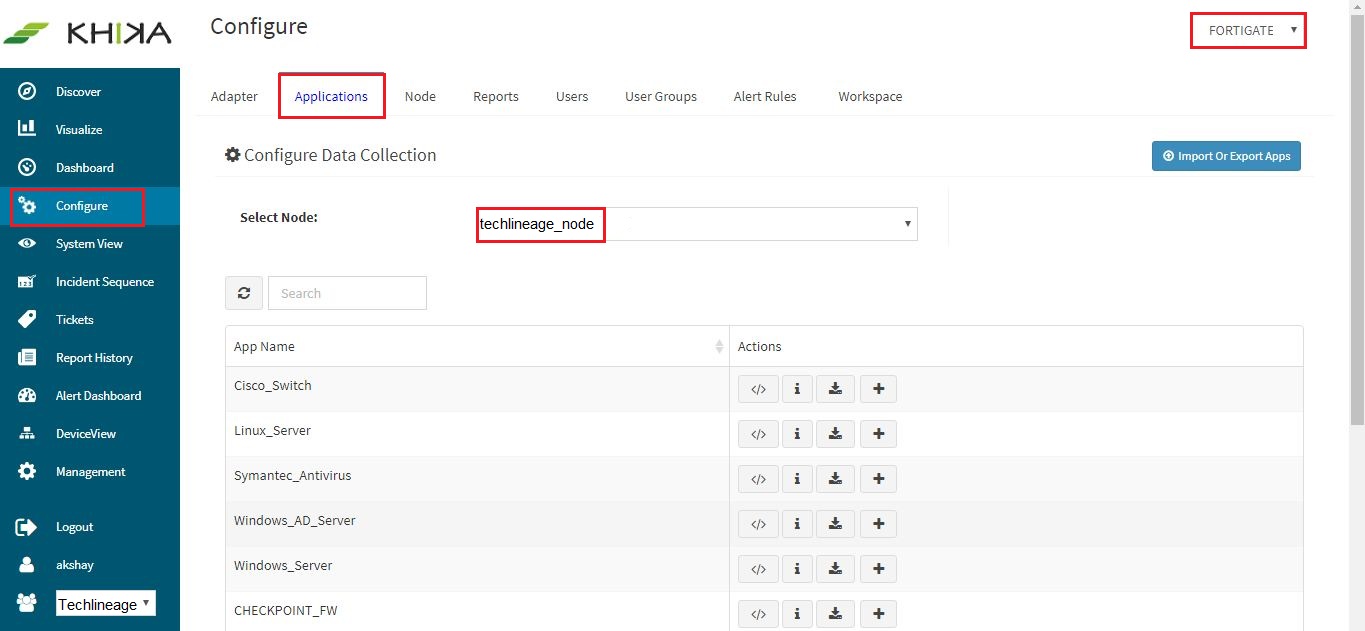Image resolution: width=1365 pixels, height=631 pixels.
Task: Open the Techlineage customer dropdown
Action: click(x=105, y=604)
